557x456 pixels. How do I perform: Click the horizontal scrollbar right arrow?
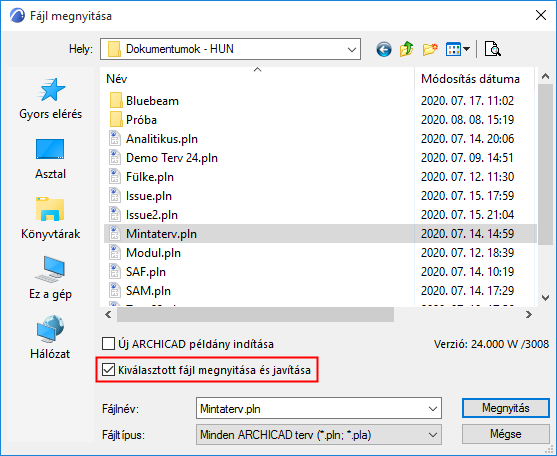pyautogui.click(x=529, y=315)
